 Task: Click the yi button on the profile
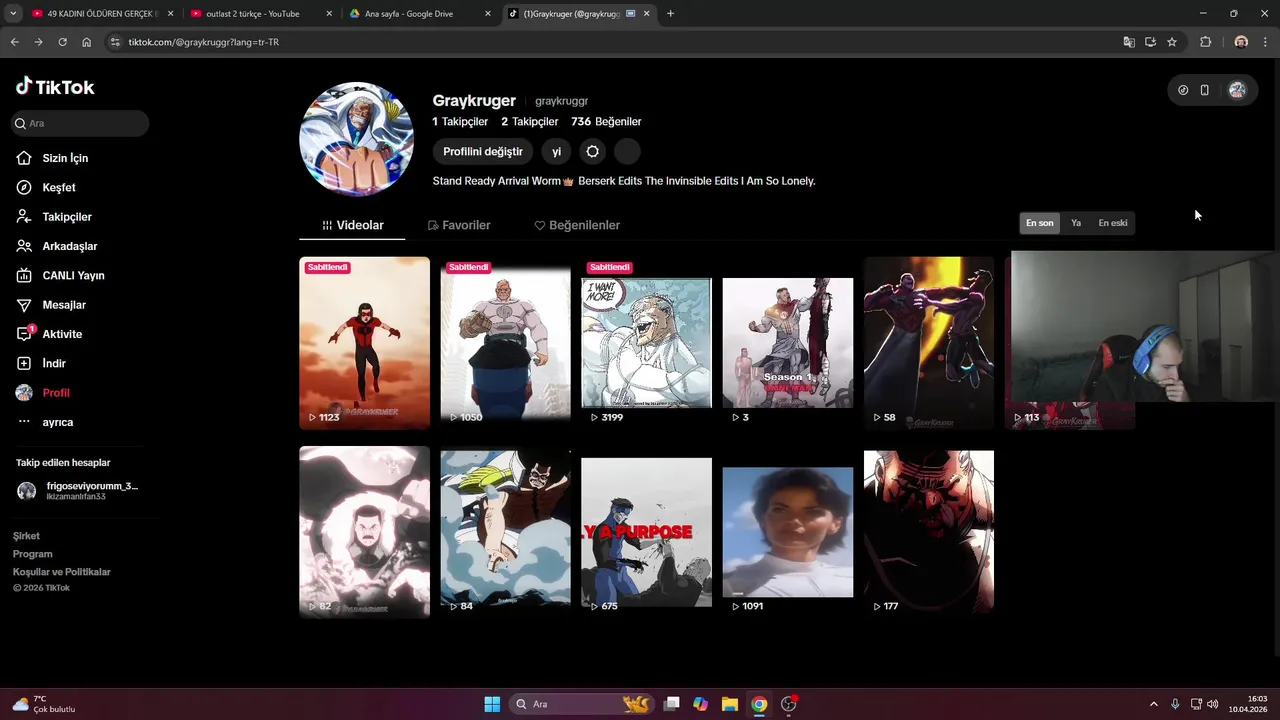pos(557,152)
